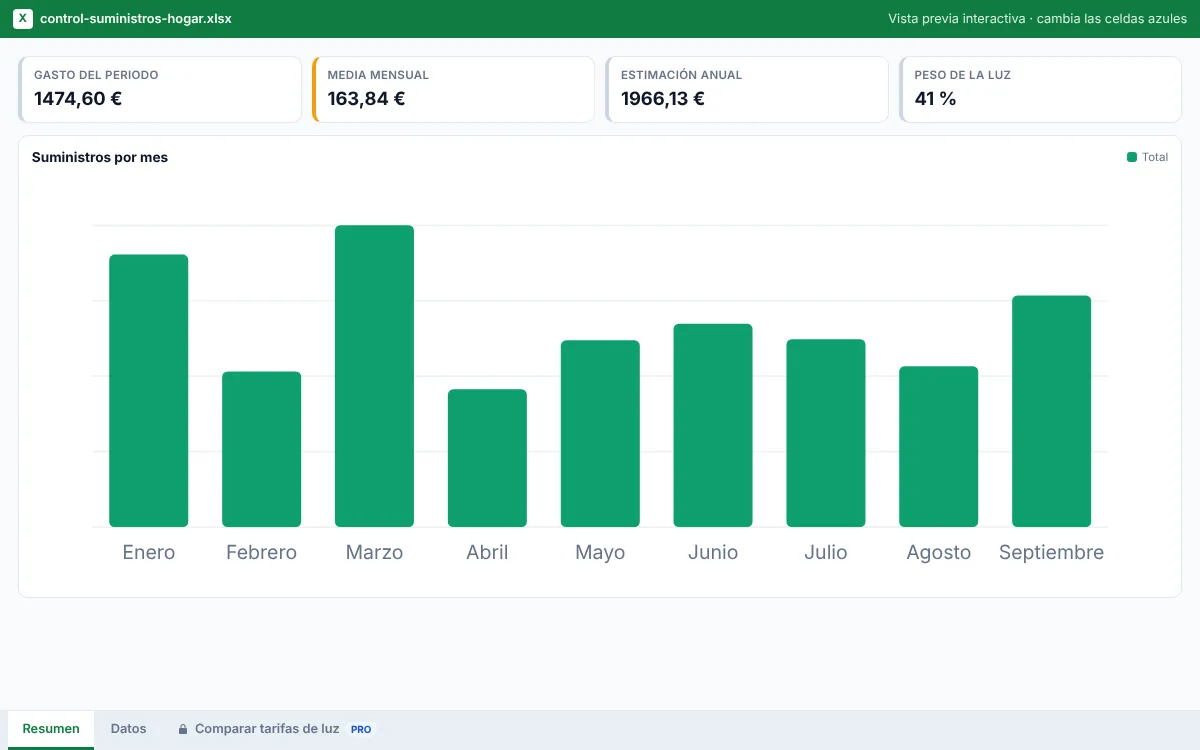Click the file name control-suministros-hogar.xlsx

tap(136, 19)
